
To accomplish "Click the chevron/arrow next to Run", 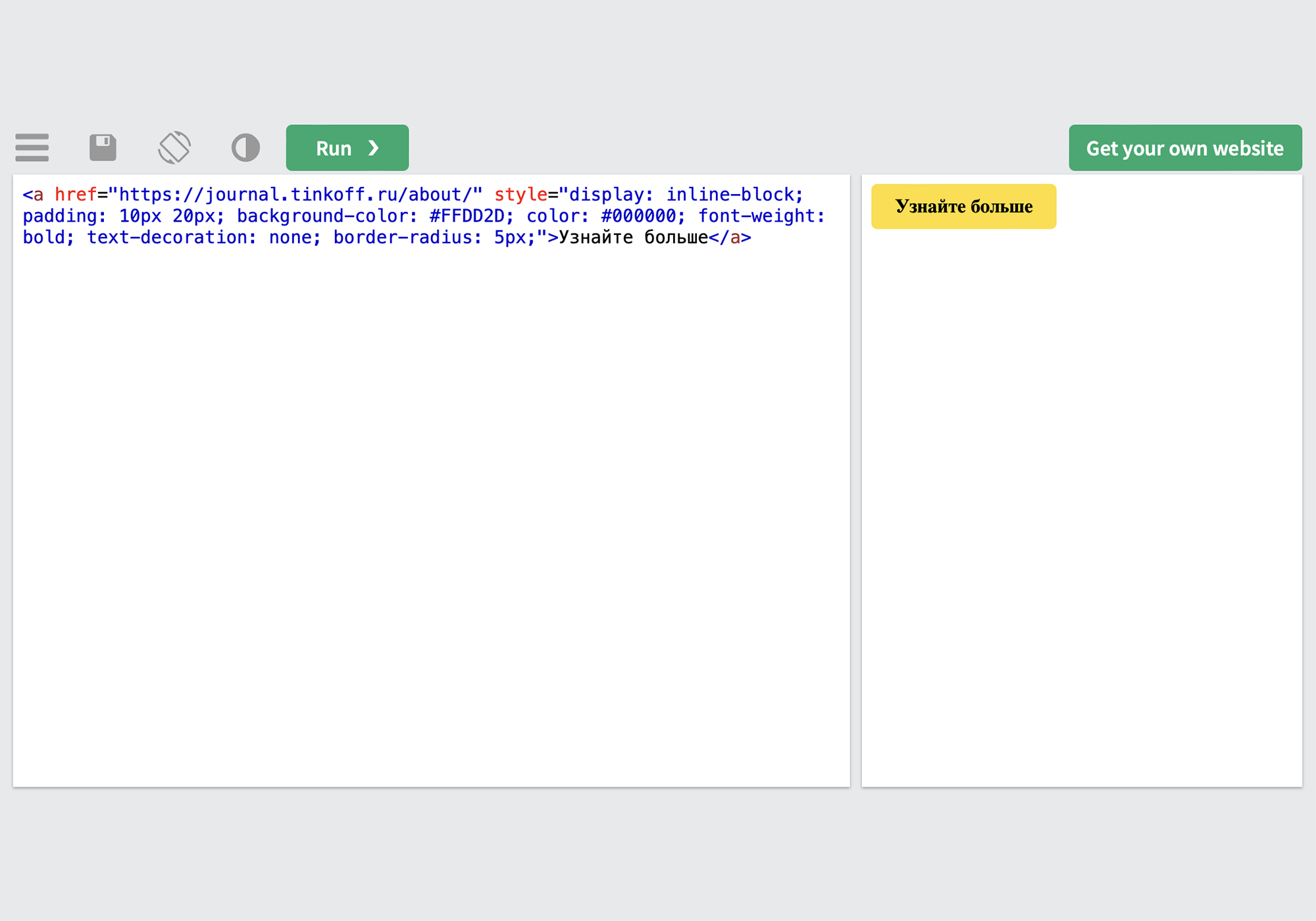I will (x=376, y=147).
